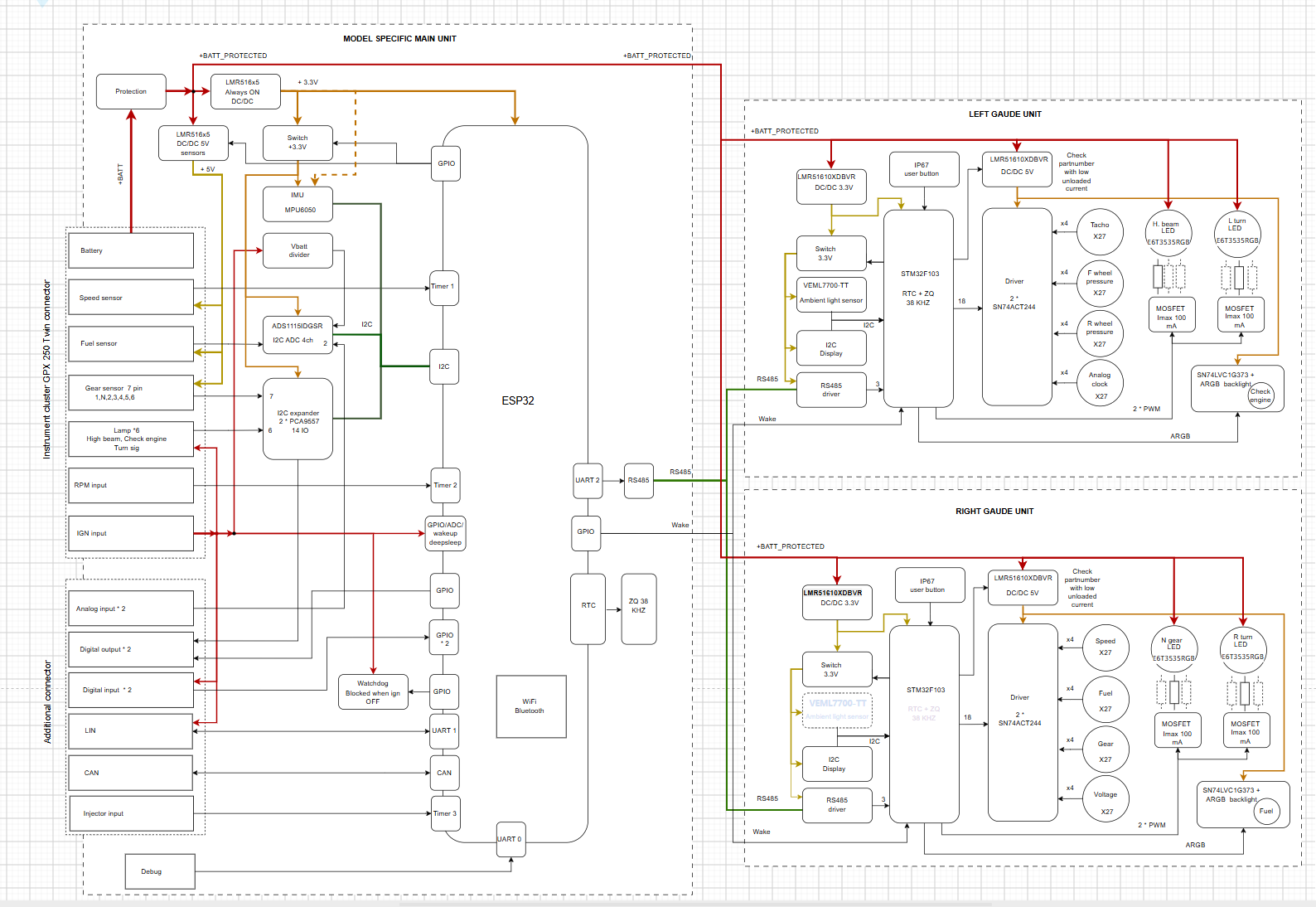Click the ESP32 label
Viewport: 1316px width, 907px height.
[518, 400]
